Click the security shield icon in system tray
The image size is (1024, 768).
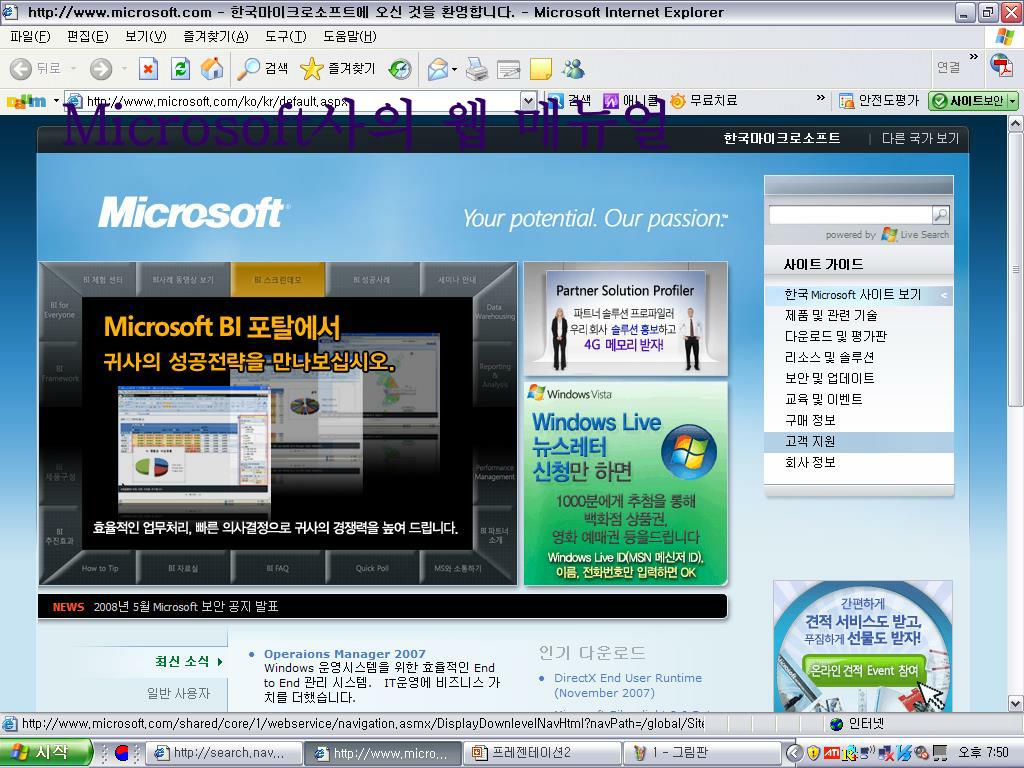[813, 753]
